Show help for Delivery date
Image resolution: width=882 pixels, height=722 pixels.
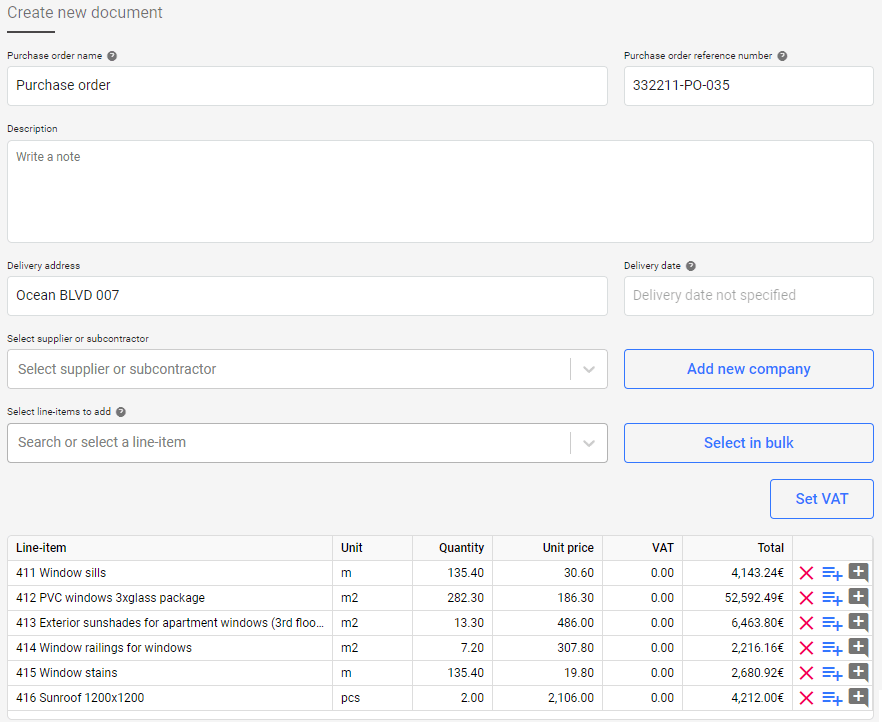pos(691,266)
